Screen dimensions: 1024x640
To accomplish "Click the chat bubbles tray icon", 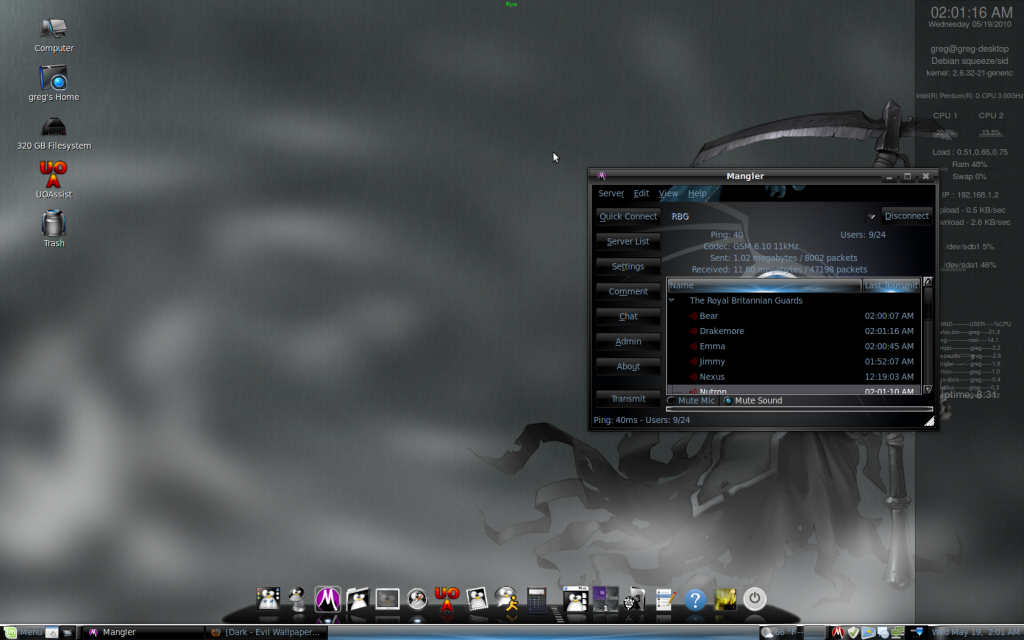I will pos(883,632).
